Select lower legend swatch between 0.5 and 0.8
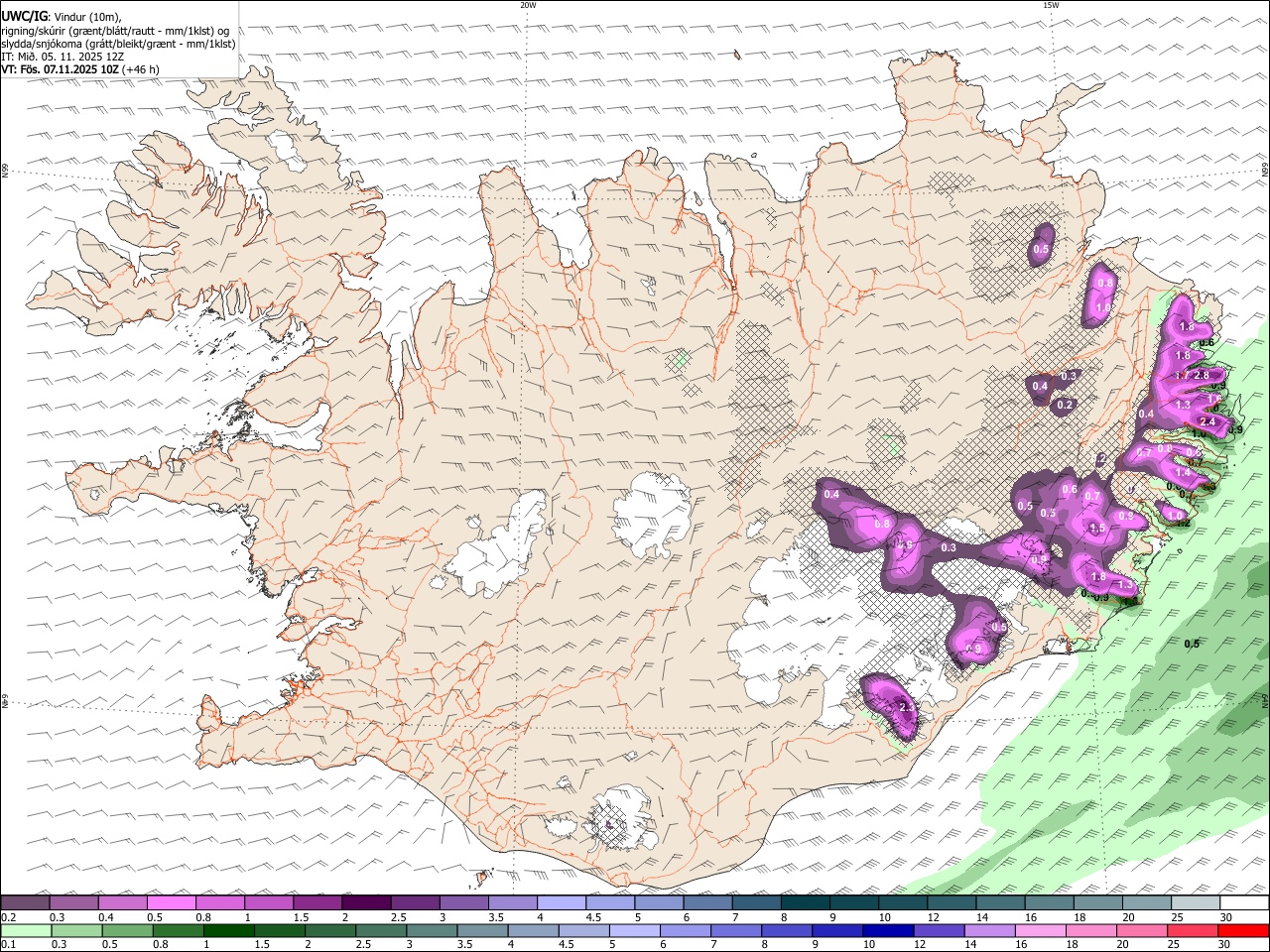The image size is (1270, 952). tap(127, 930)
